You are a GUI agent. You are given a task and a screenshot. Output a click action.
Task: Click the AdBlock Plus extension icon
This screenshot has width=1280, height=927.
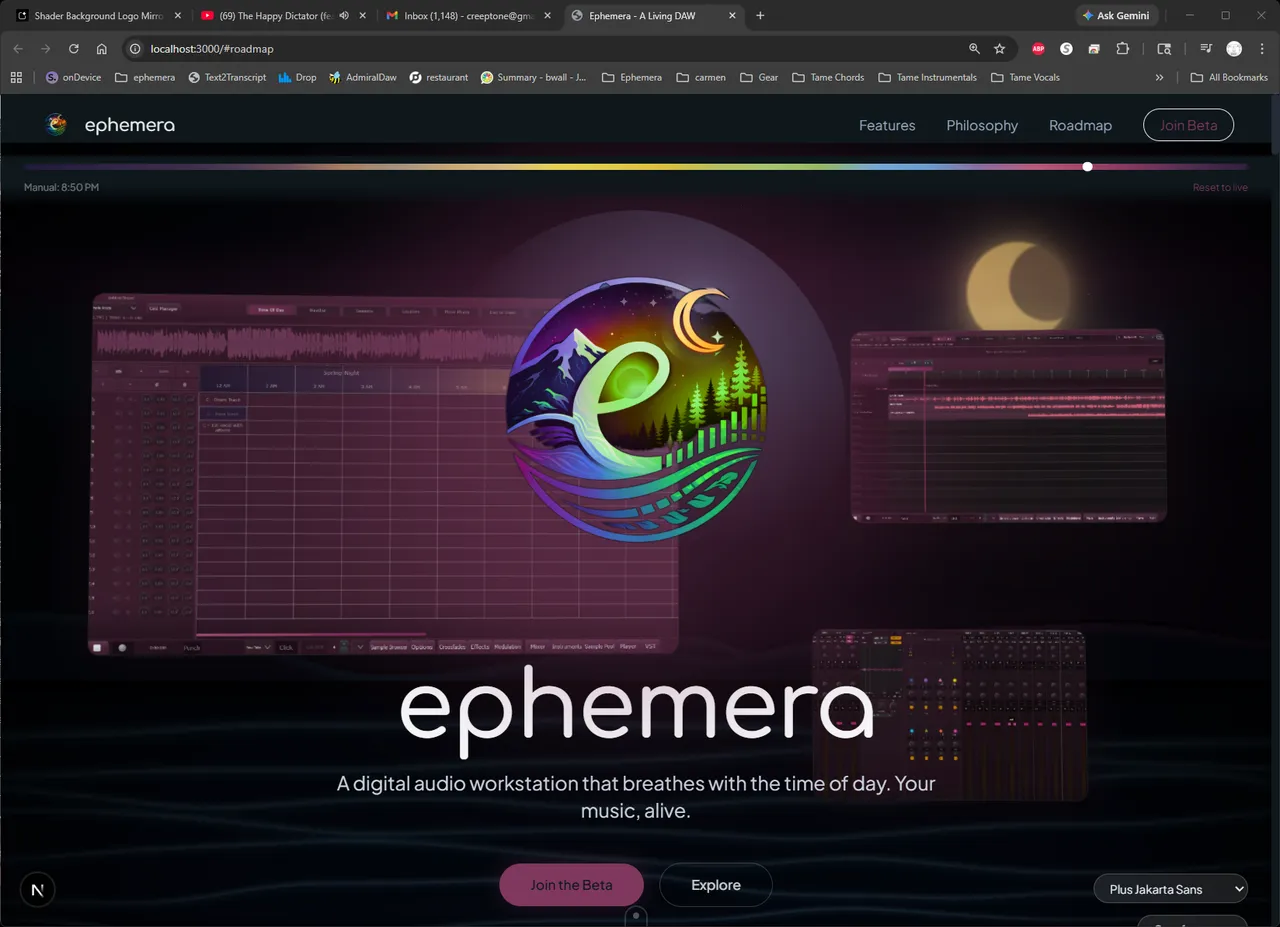(x=1039, y=49)
